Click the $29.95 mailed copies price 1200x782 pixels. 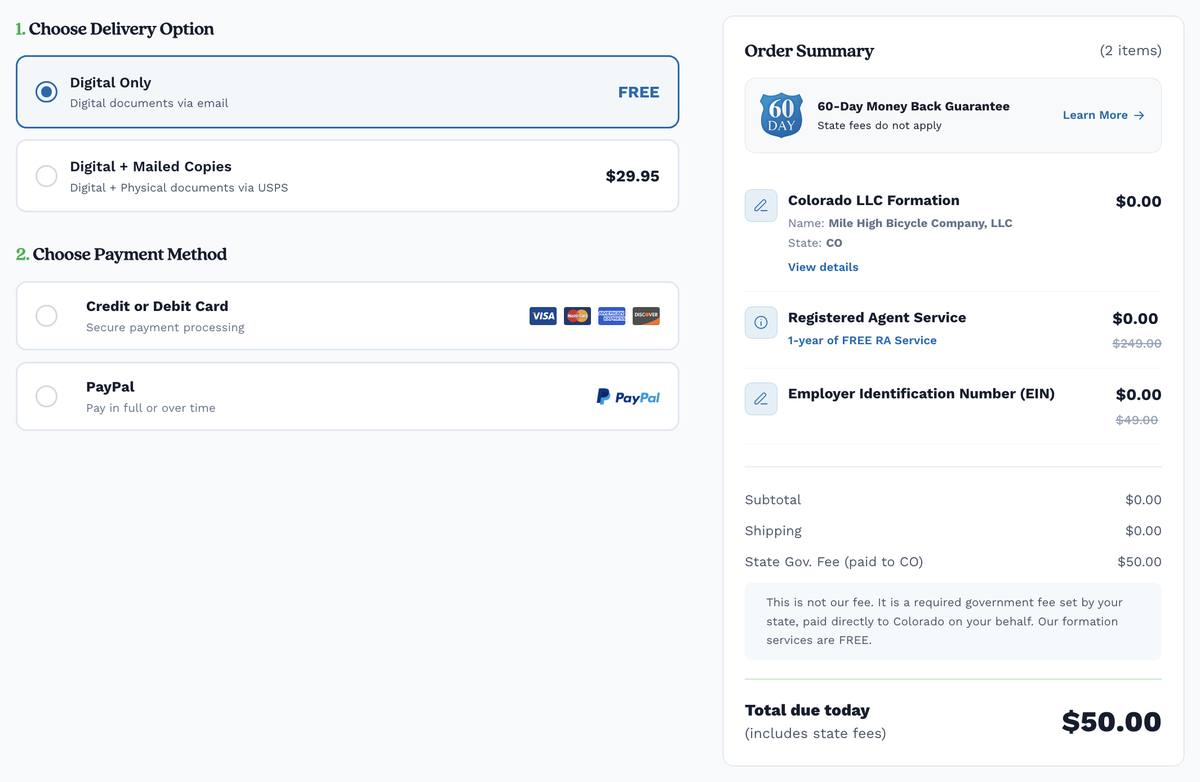pyautogui.click(x=632, y=176)
